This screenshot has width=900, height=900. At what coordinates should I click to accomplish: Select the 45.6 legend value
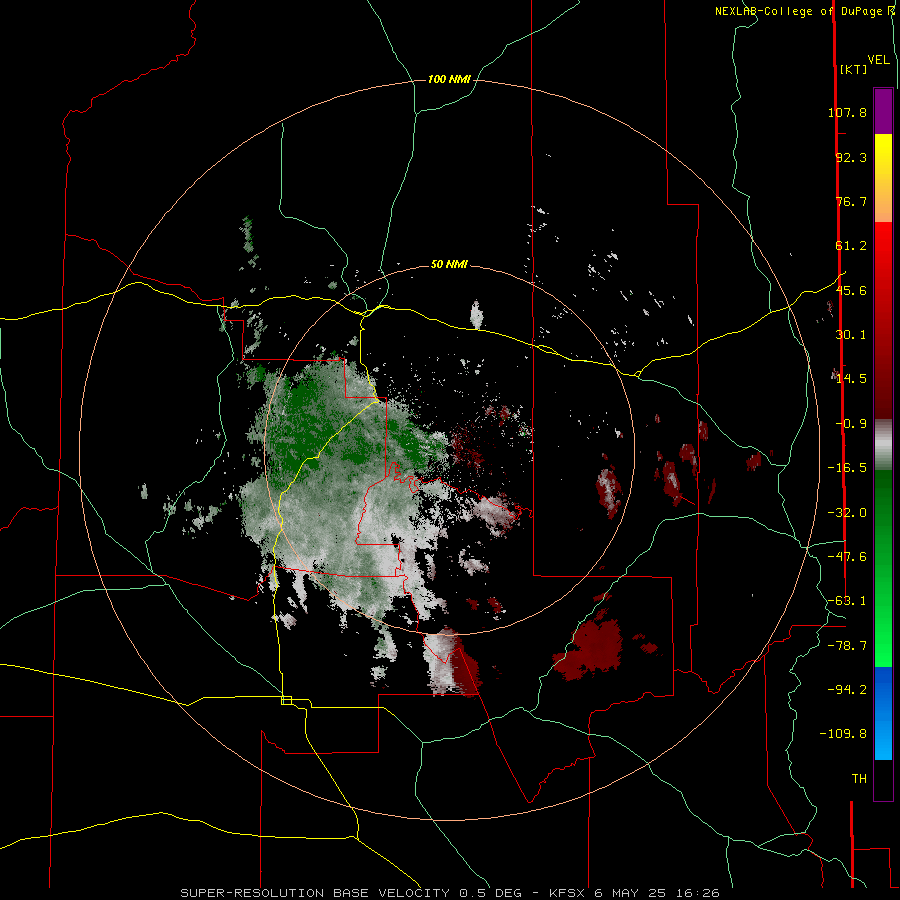851,290
